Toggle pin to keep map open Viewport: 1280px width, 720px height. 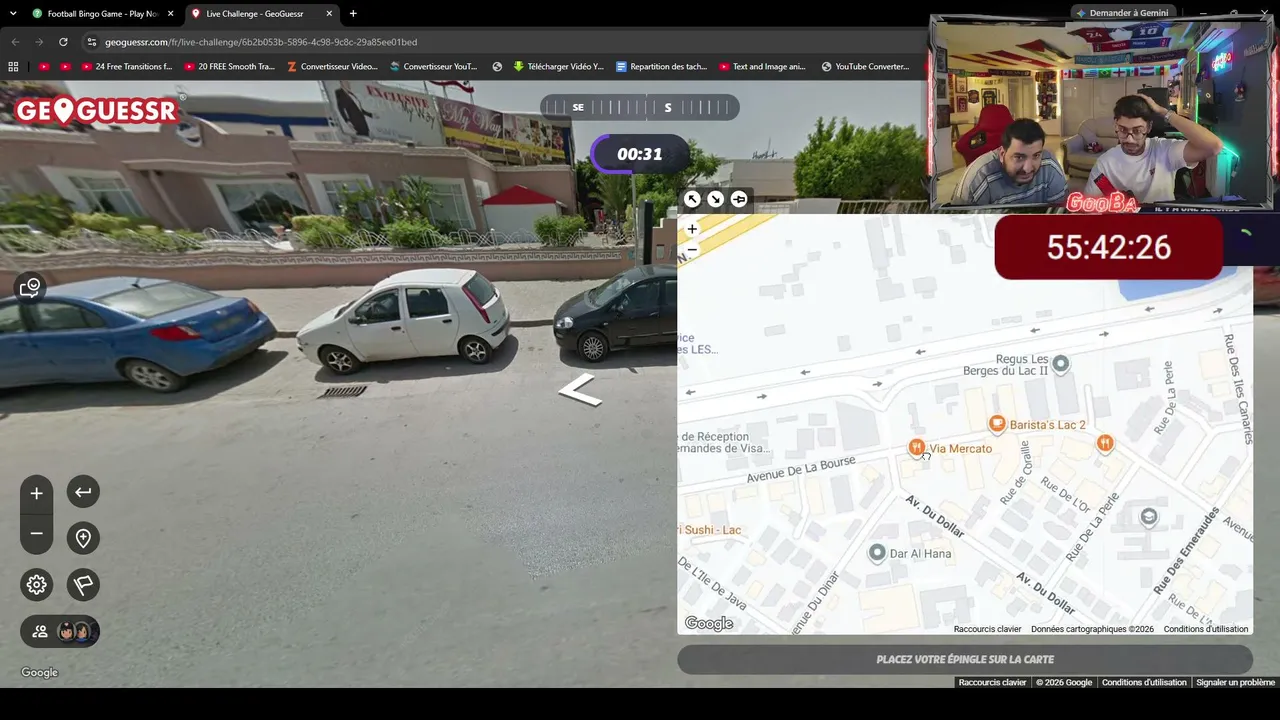pyautogui.click(x=739, y=199)
